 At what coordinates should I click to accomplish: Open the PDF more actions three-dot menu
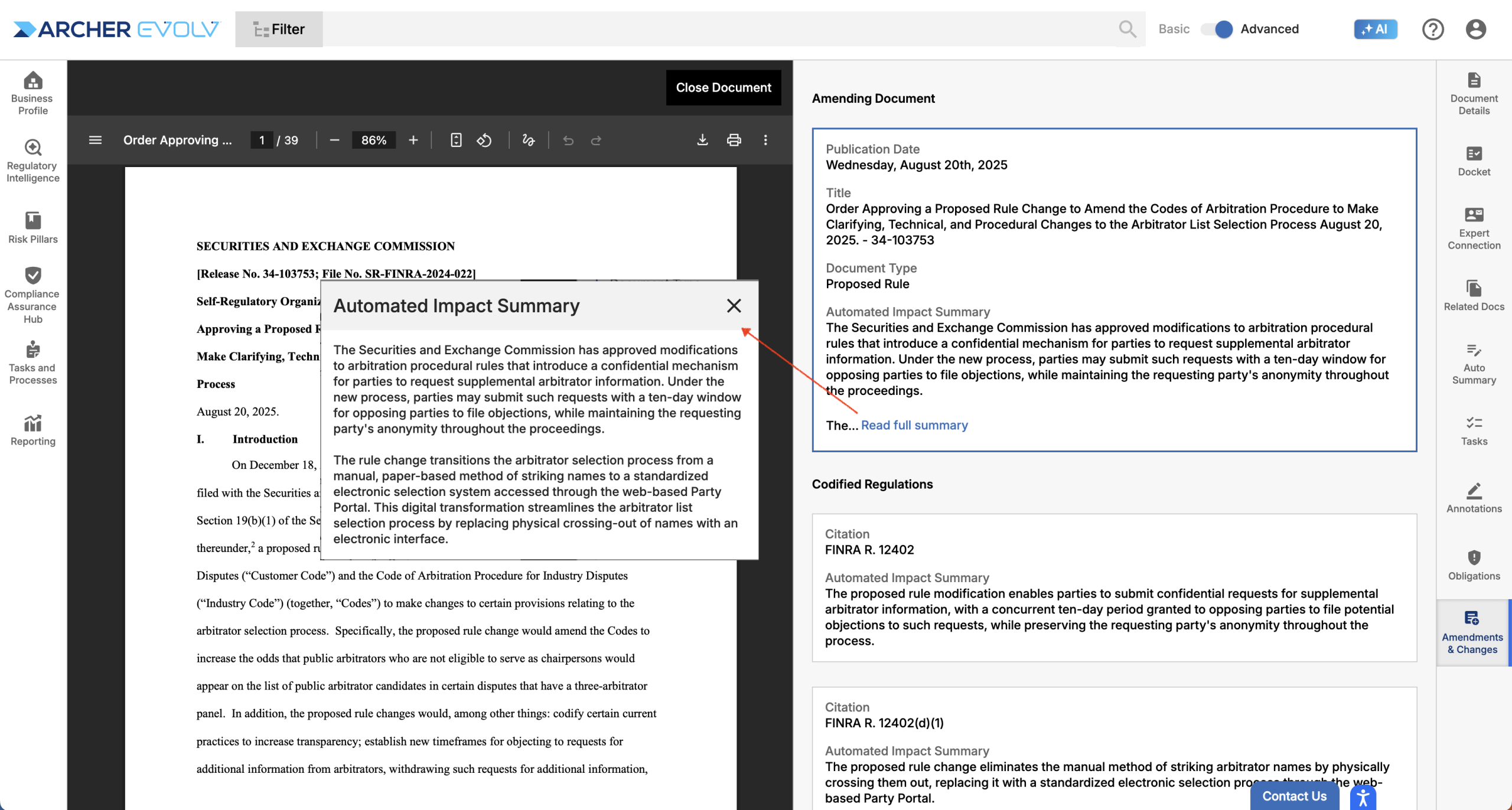point(765,140)
